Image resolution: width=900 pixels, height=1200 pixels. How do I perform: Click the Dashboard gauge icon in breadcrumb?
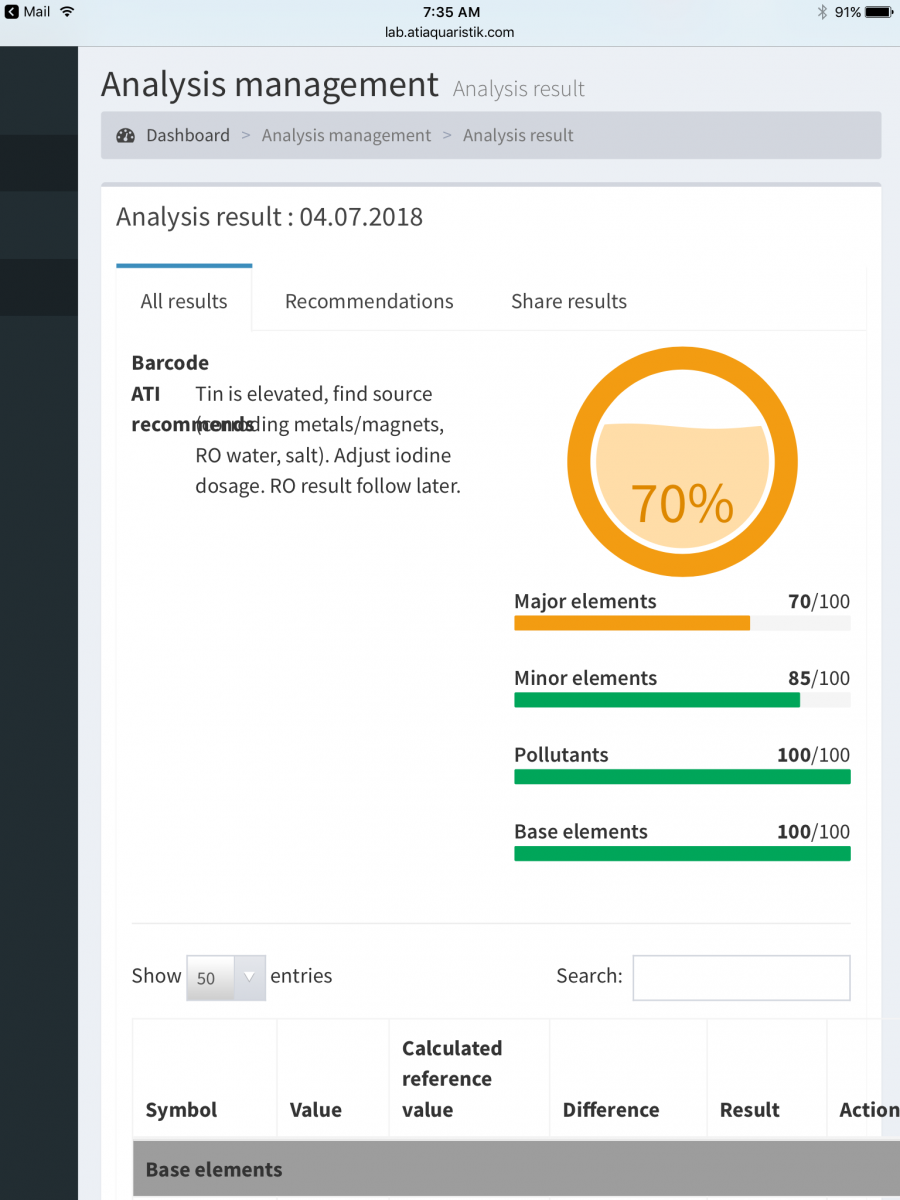point(125,136)
